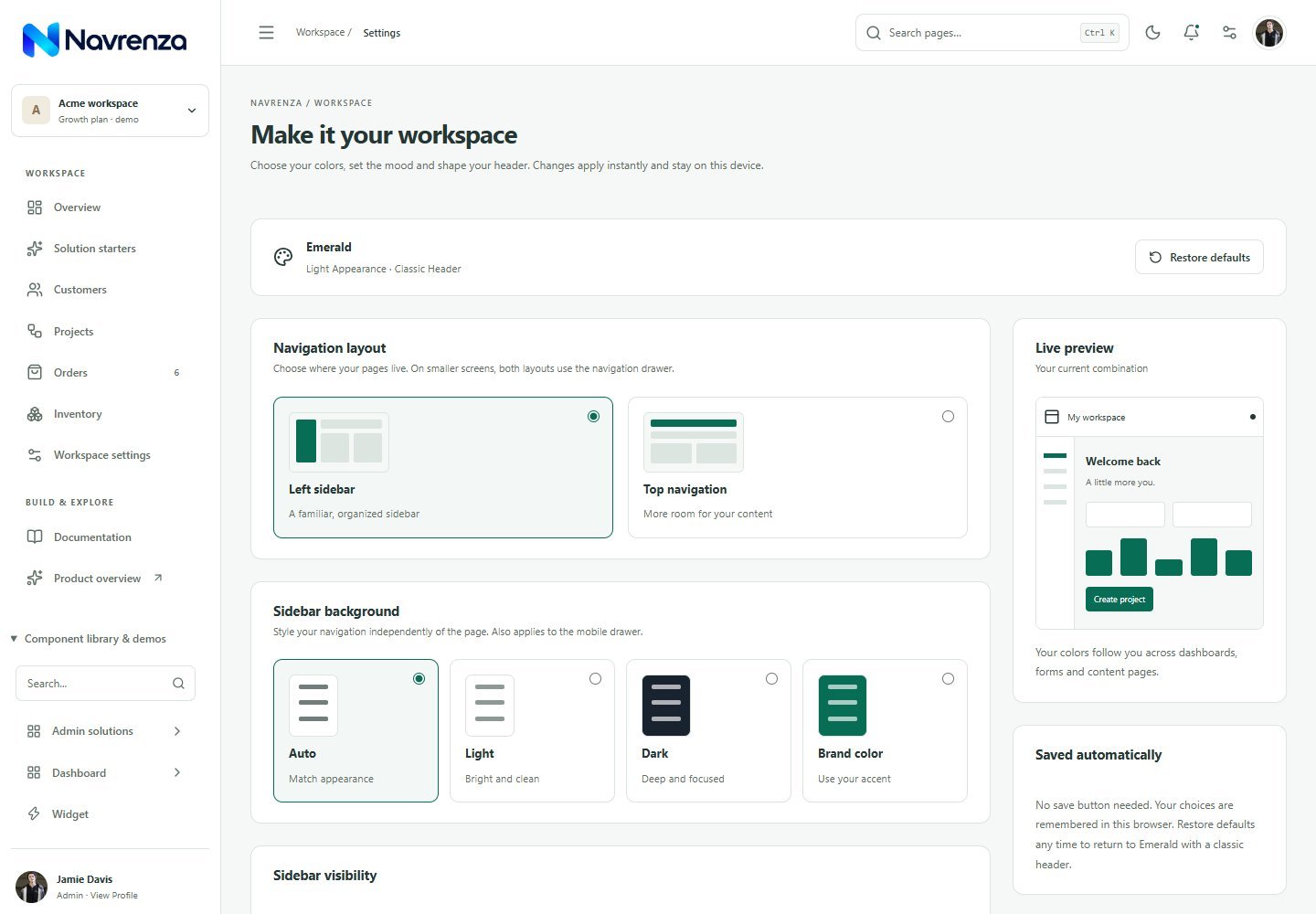Select the Brand color sidebar radio
Viewport: 1316px width, 914px height.
pos(948,678)
